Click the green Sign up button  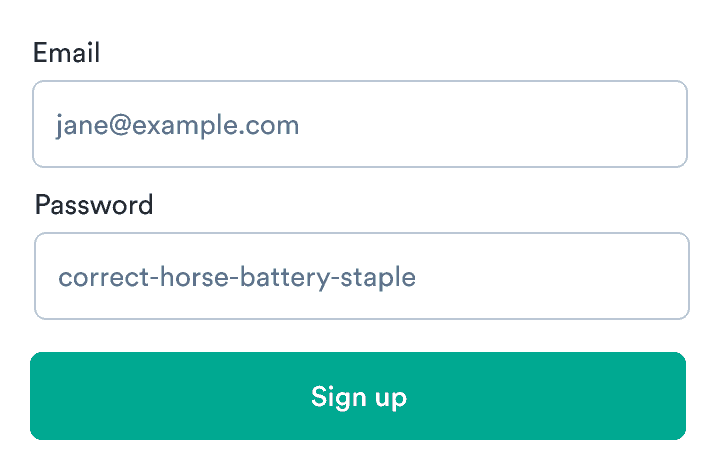(x=358, y=396)
